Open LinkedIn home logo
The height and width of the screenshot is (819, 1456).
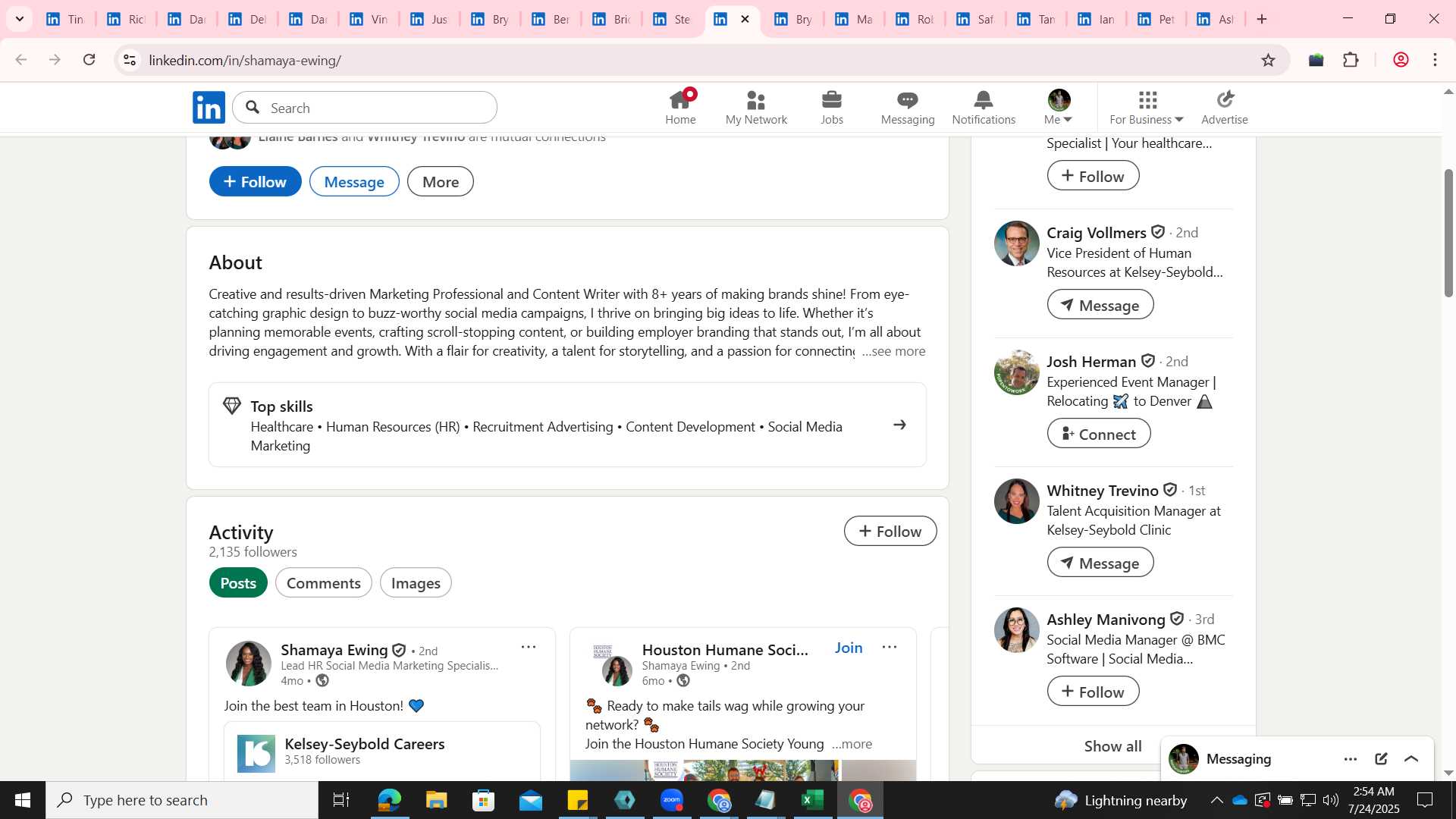pyautogui.click(x=209, y=108)
